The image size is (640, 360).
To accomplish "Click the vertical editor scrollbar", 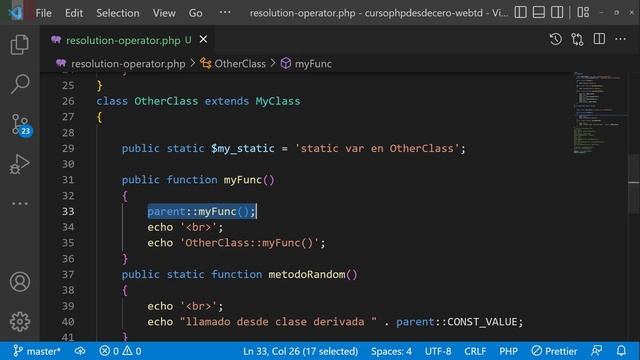I will pyautogui.click(x=633, y=184).
